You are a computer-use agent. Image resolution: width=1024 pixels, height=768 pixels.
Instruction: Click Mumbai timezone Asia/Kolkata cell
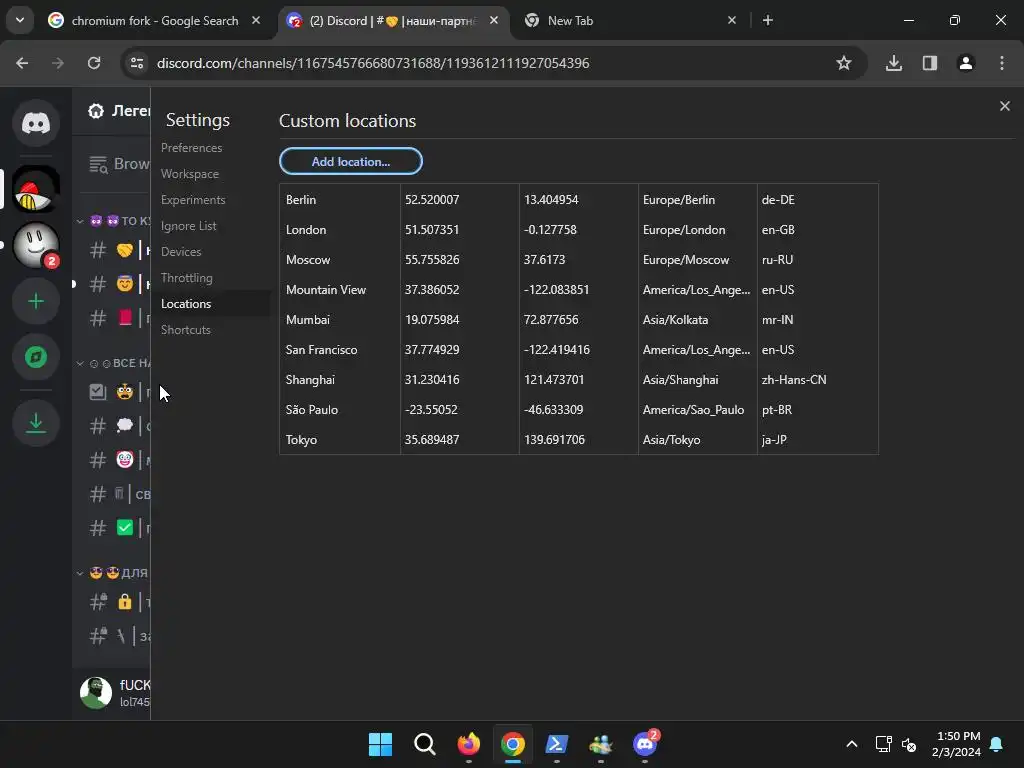click(x=697, y=320)
